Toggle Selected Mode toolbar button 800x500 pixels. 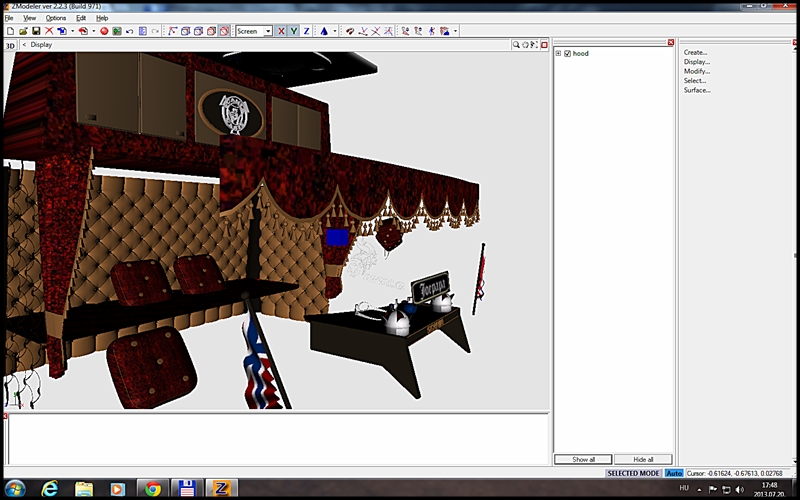click(224, 31)
